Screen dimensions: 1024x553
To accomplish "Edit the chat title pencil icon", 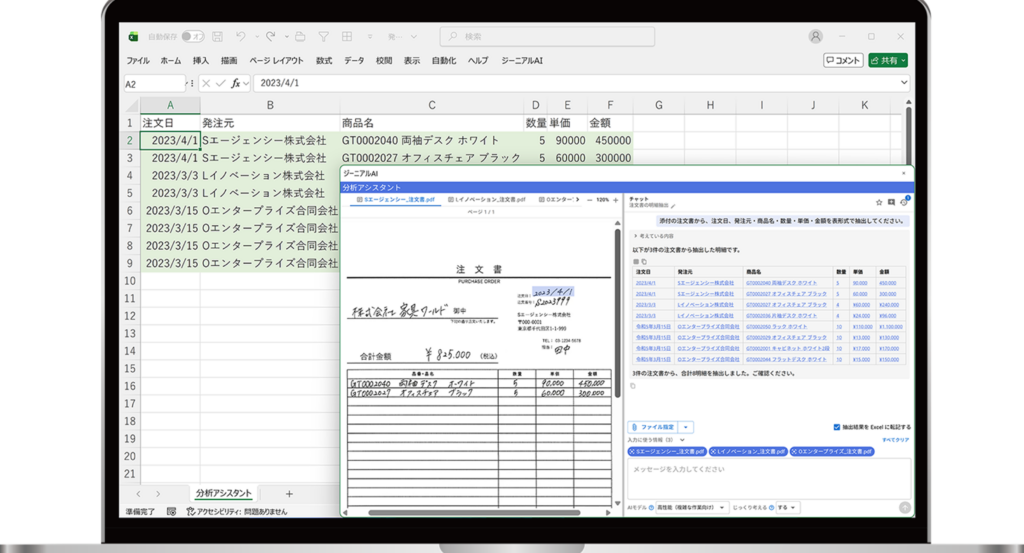I will [673, 206].
